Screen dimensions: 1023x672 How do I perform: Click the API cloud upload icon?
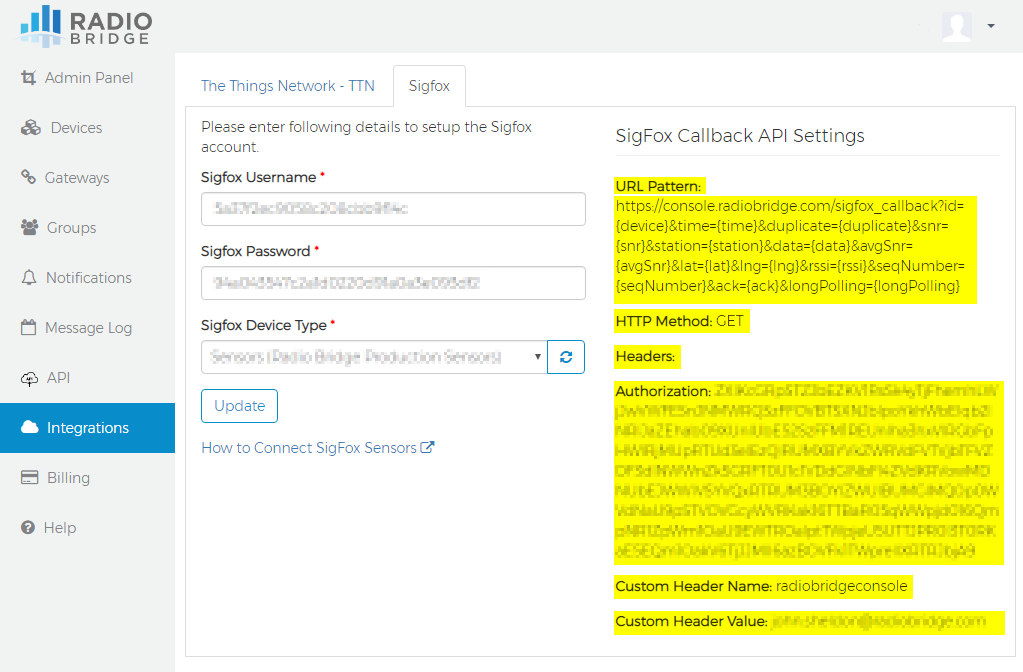point(29,378)
